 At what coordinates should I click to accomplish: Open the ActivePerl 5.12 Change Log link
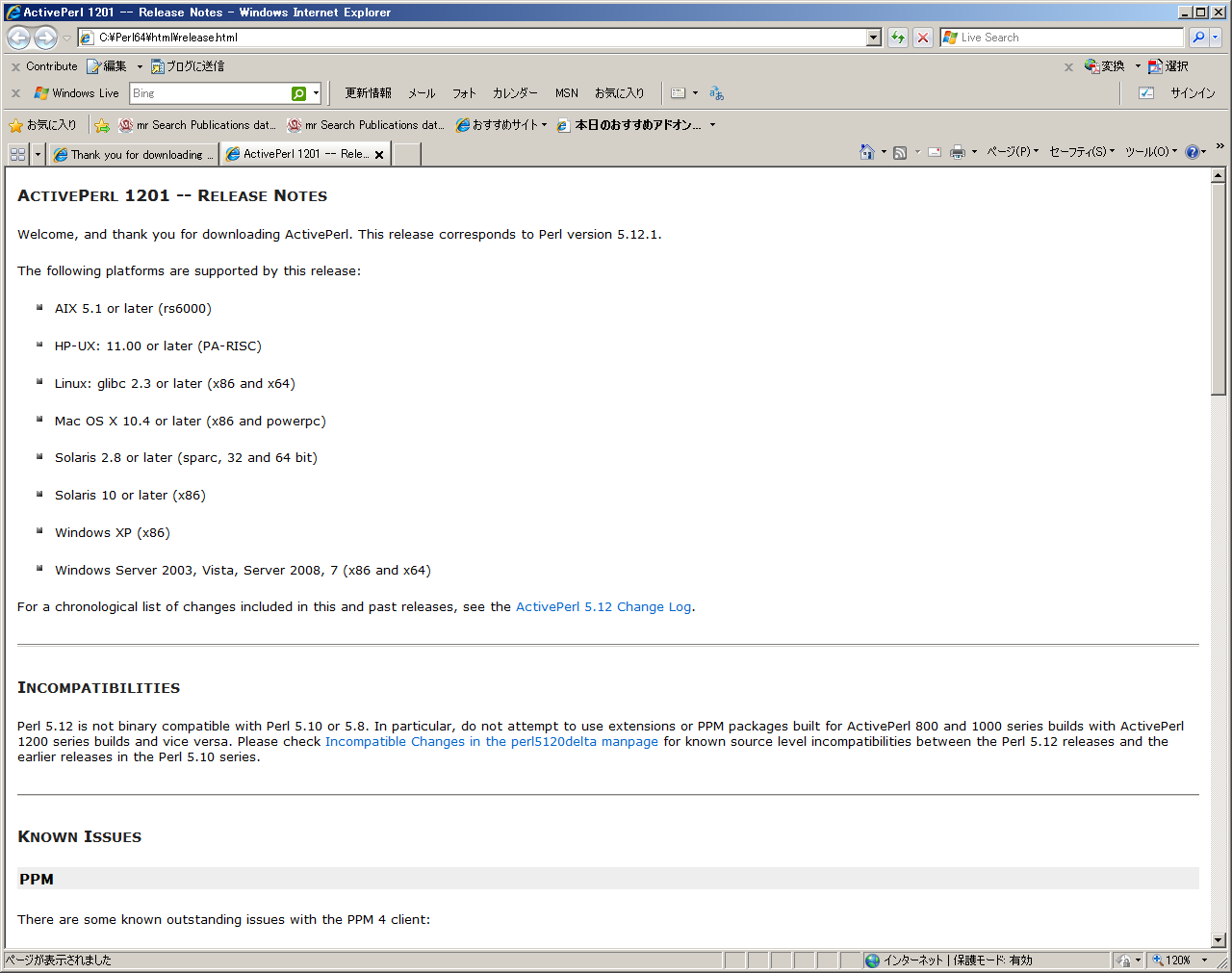click(603, 607)
